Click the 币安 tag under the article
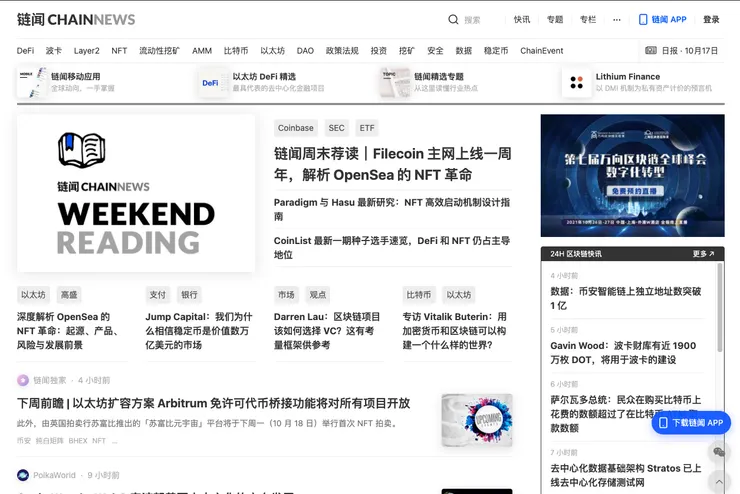 click(x=24, y=441)
